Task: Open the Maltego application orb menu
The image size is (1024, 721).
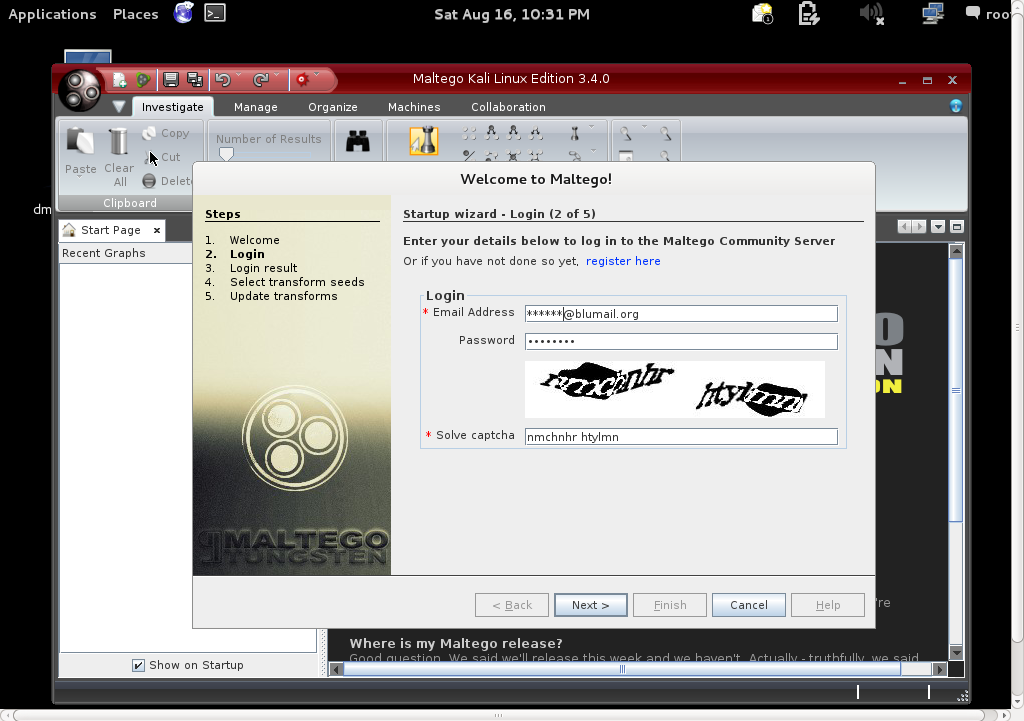Action: (80, 90)
